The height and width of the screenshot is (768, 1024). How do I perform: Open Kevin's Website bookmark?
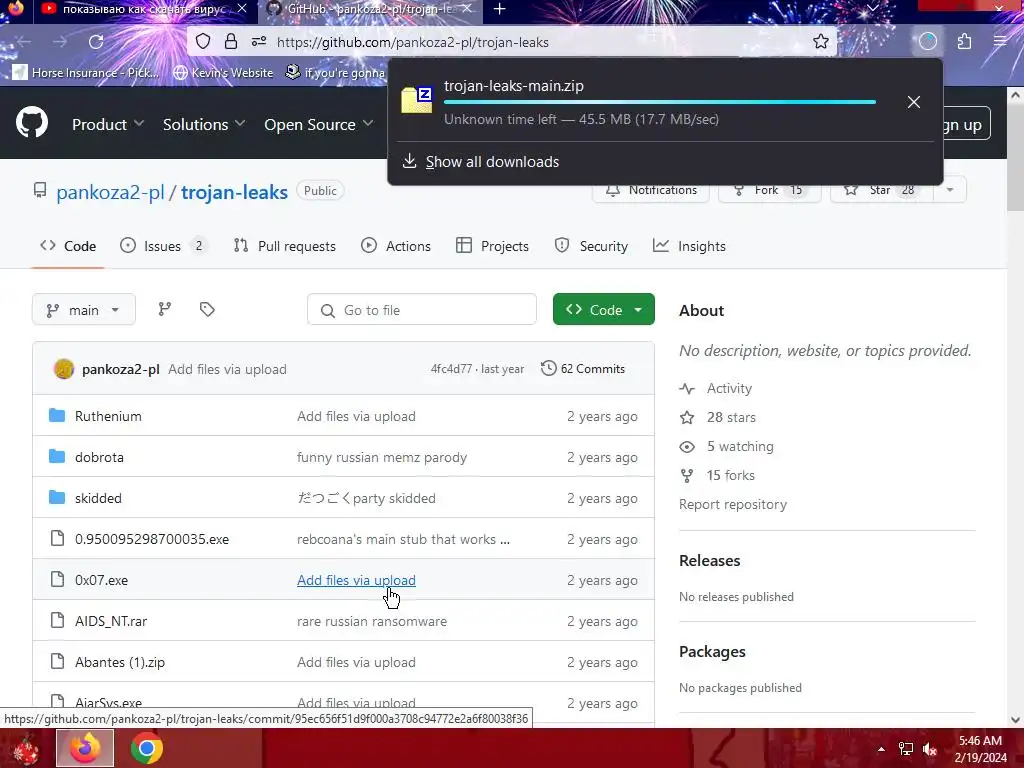click(x=223, y=72)
